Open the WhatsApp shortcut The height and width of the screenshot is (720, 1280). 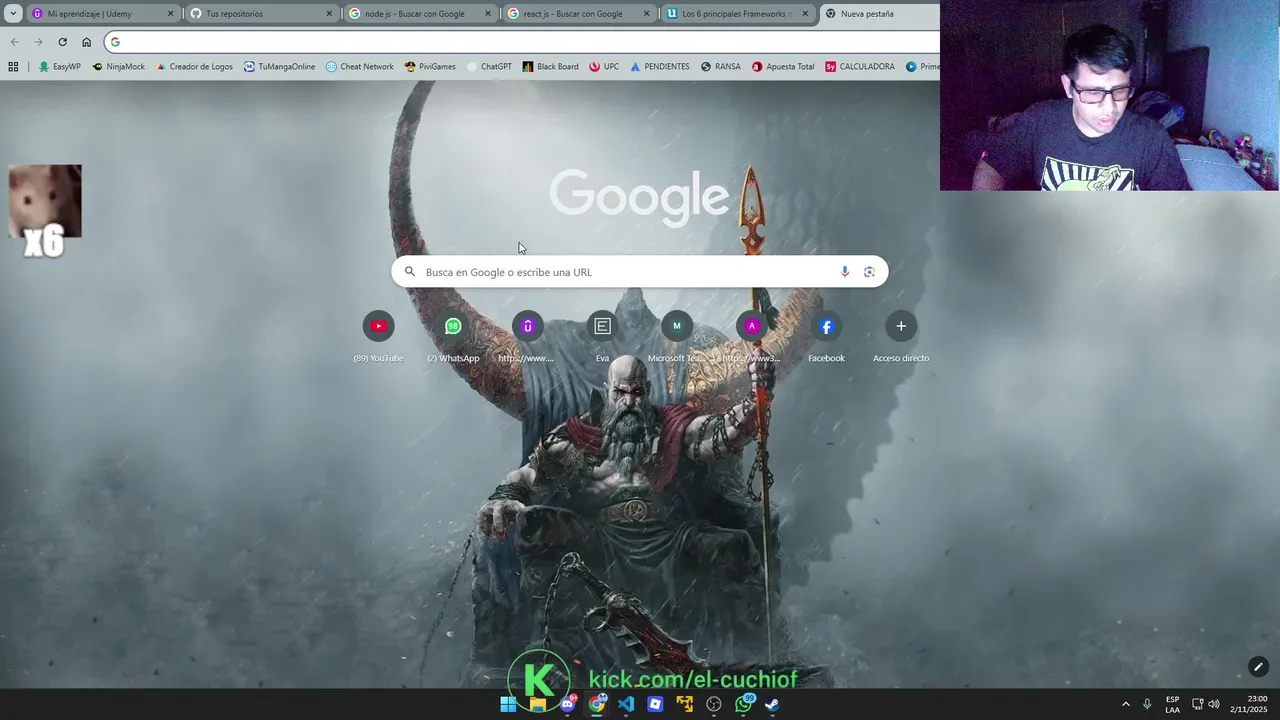[x=453, y=336]
